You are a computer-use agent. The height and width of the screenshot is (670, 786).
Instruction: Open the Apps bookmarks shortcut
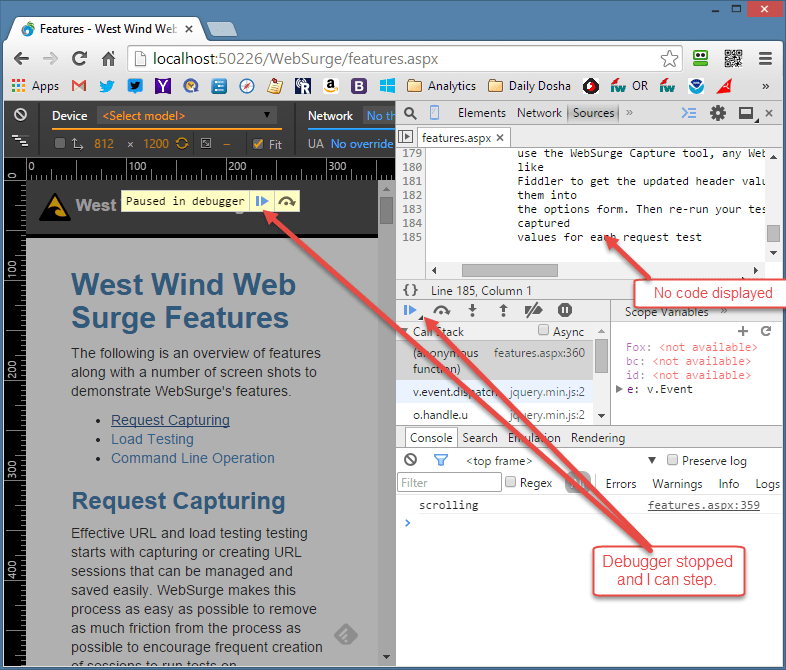point(35,86)
